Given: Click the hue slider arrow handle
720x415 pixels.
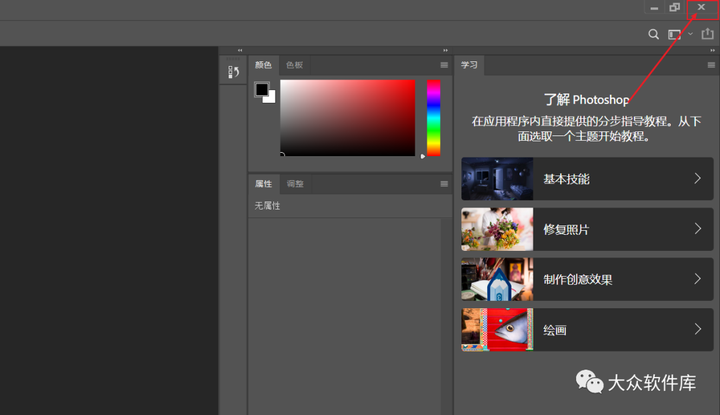Looking at the screenshot, I should pos(423,156).
